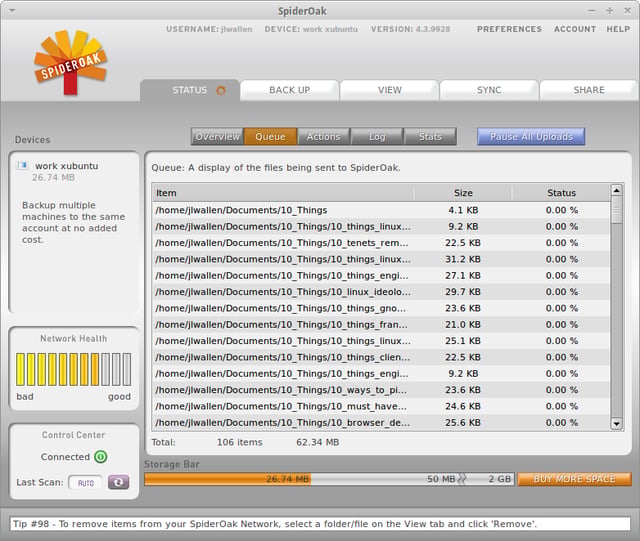
Task: Open the SHARE tab
Action: [x=589, y=90]
